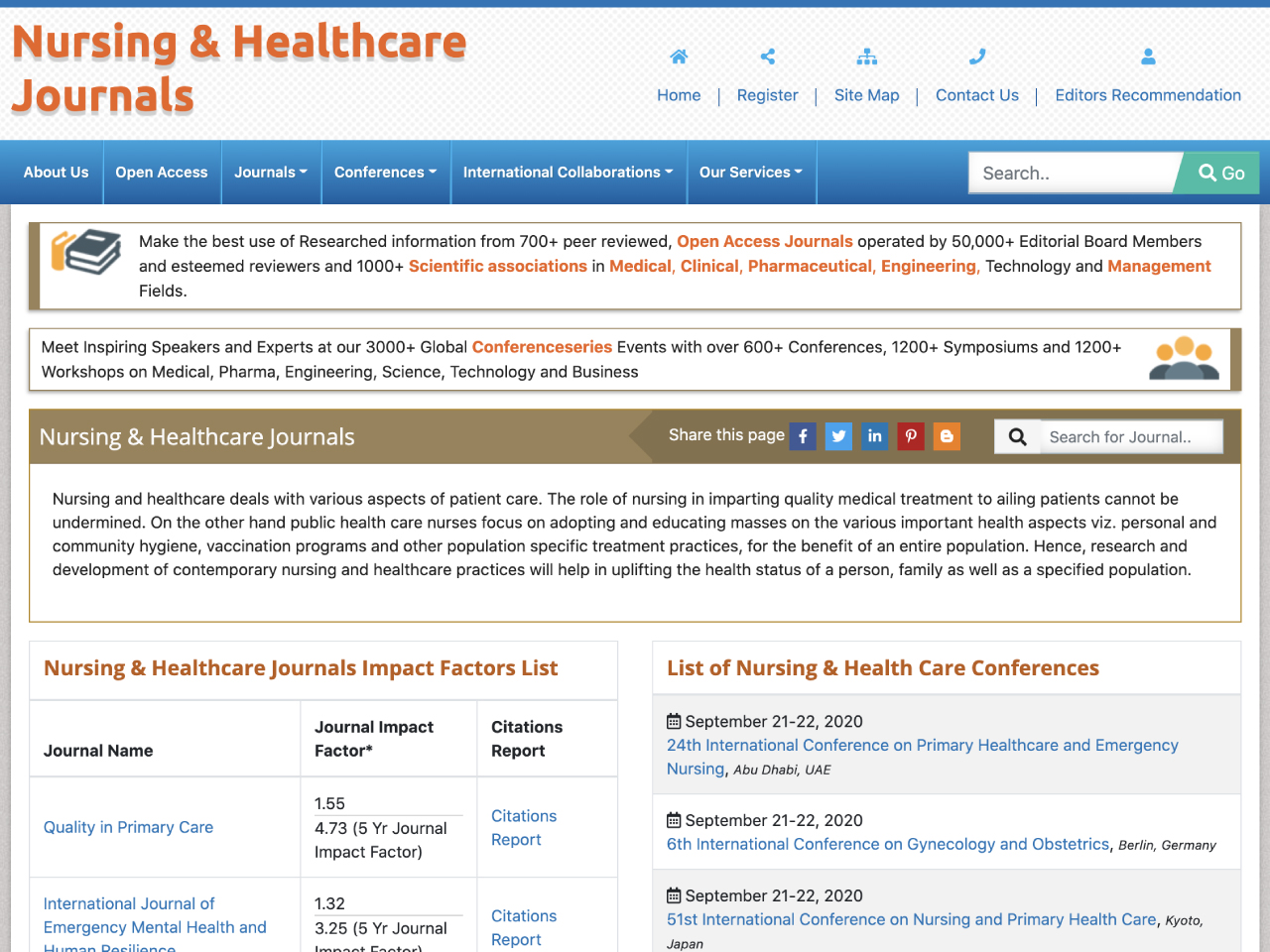The image size is (1270, 952).
Task: Open Citations Report for Quality in Primary Care
Action: click(524, 827)
